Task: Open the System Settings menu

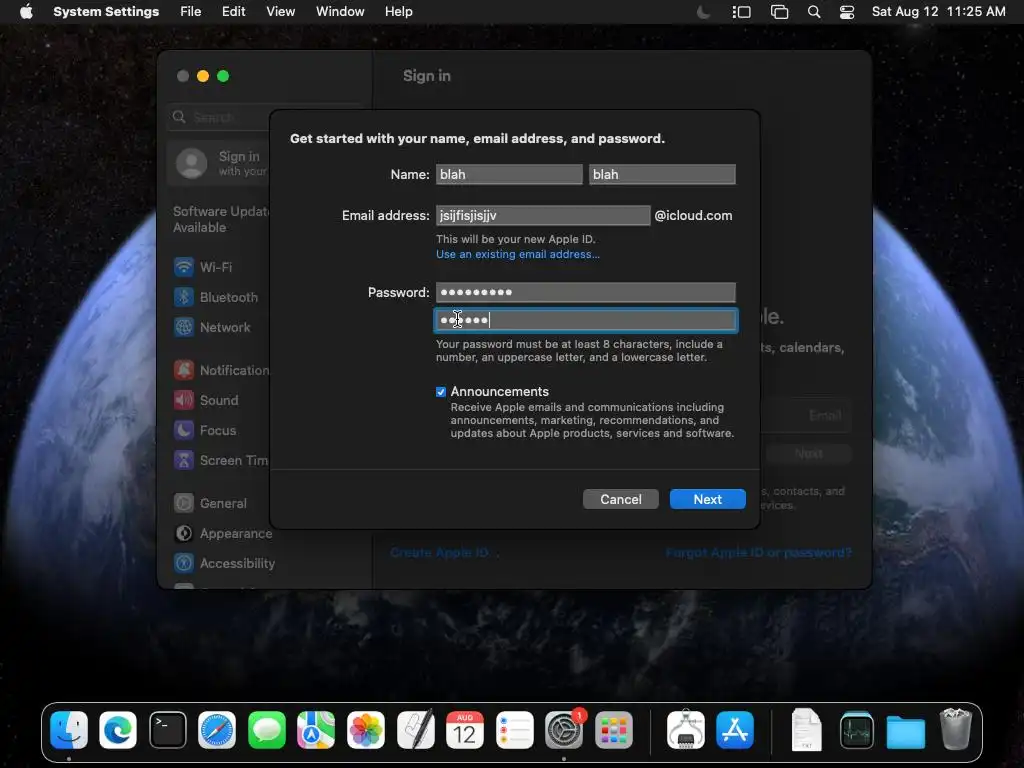Action: tap(106, 12)
